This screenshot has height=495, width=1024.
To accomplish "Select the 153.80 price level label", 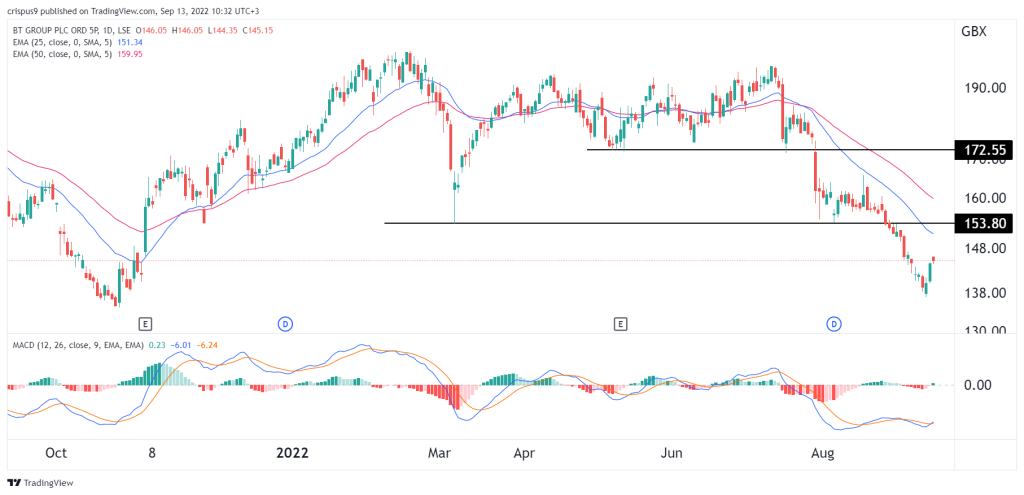I will [984, 223].
